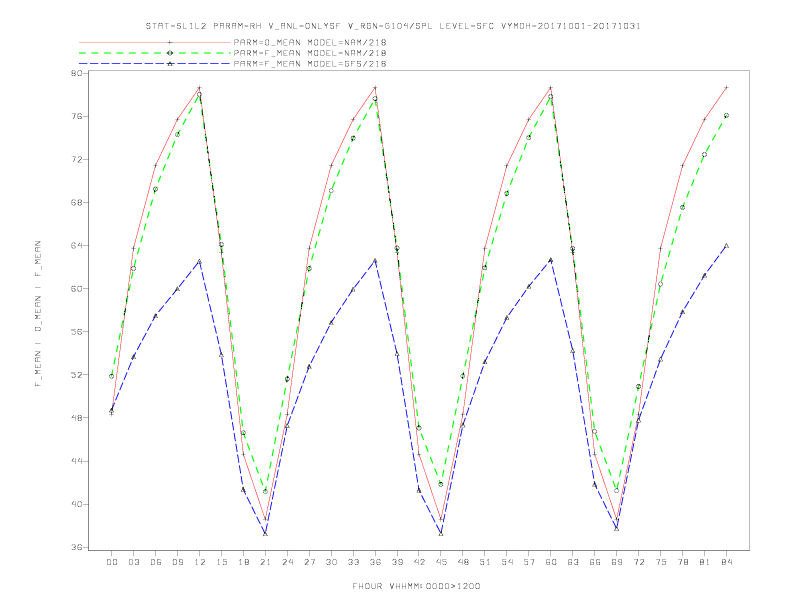
Task: Click the chart title starting with STAT=SL1L2
Action: coord(393,26)
